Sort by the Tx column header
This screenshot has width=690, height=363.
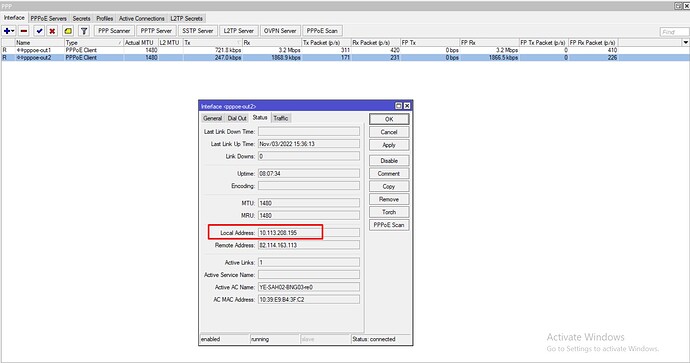[213, 43]
